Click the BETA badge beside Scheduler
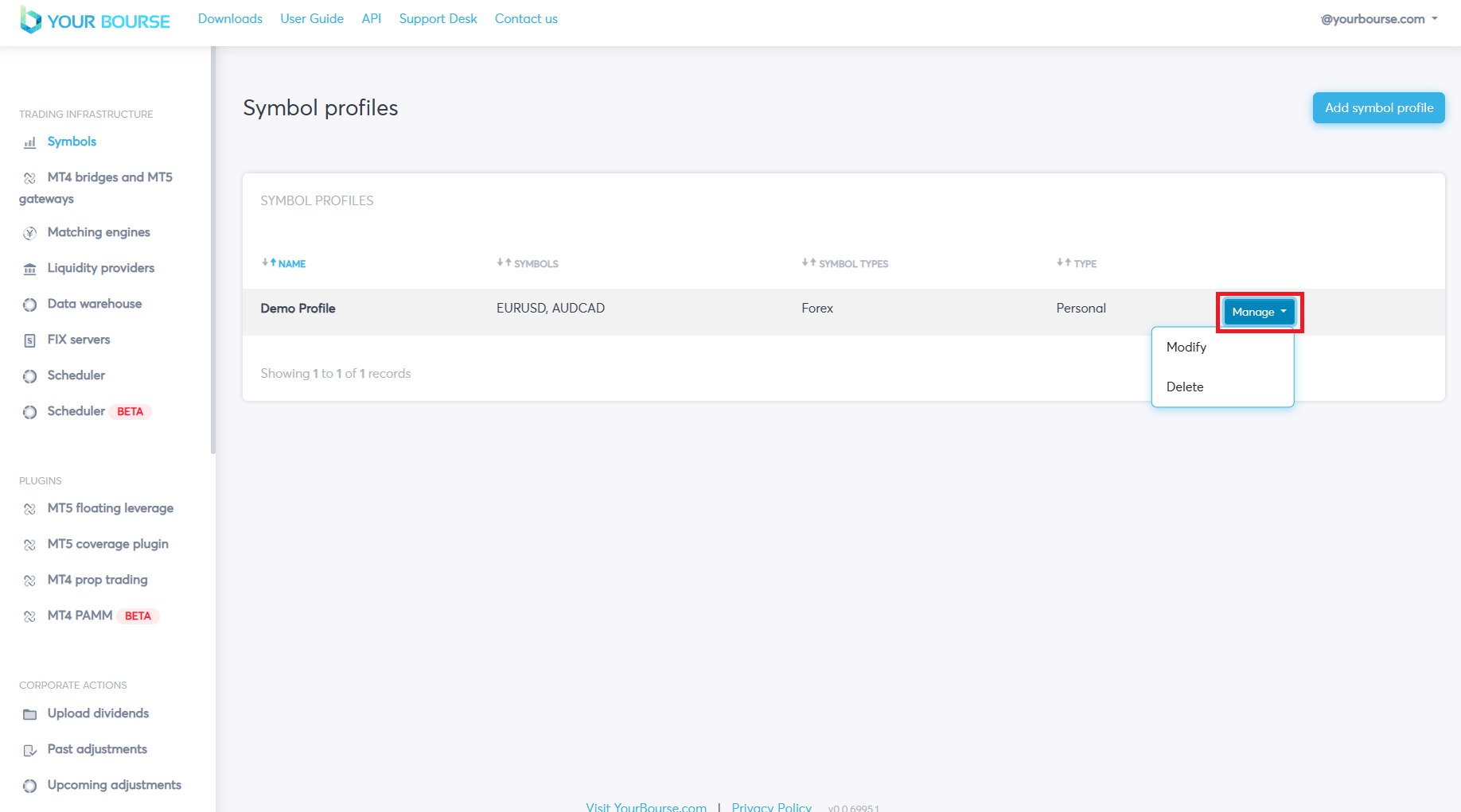This screenshot has height=812, width=1461. pos(130,412)
